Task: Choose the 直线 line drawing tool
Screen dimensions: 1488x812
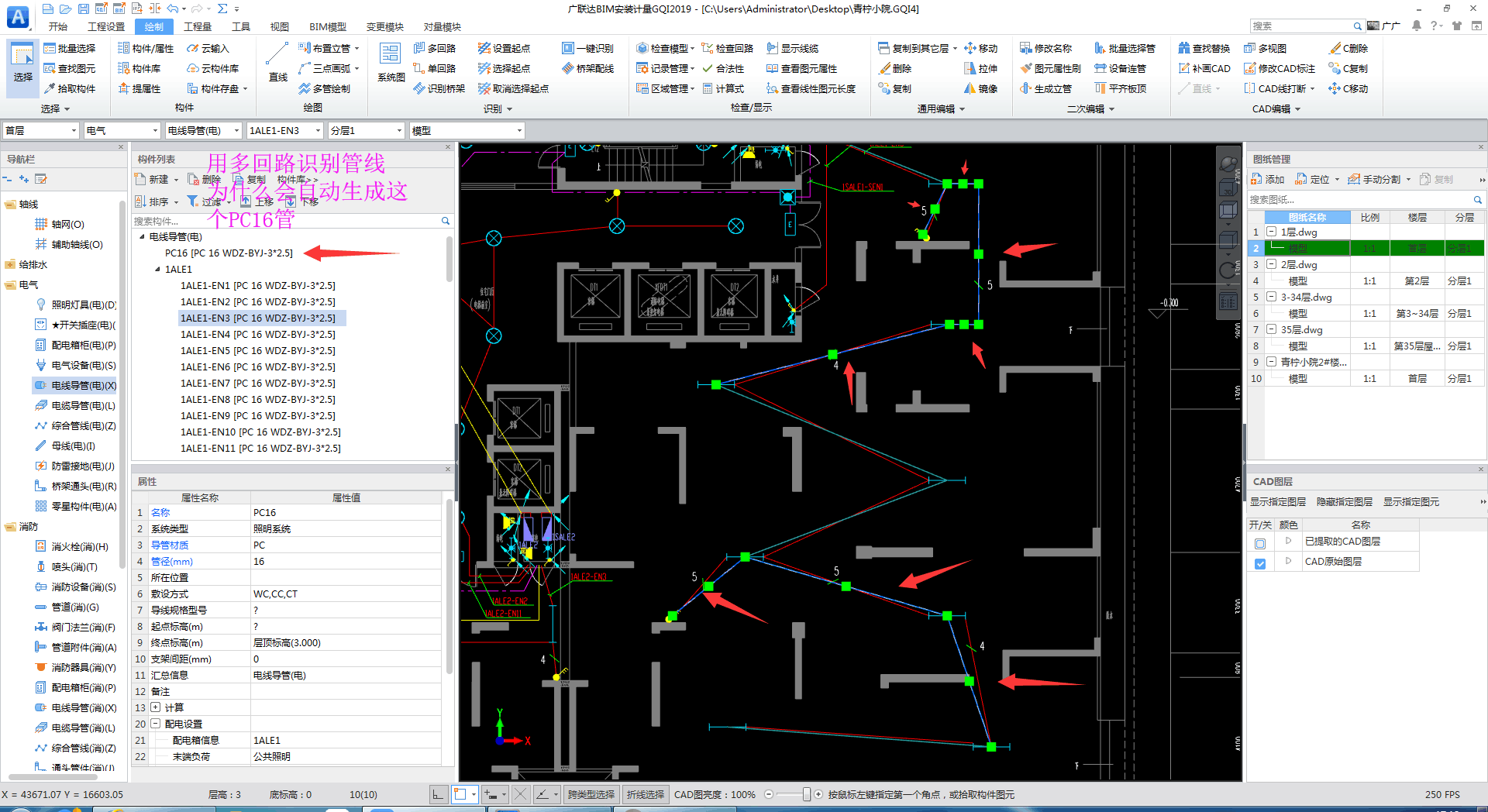Action: (x=277, y=62)
